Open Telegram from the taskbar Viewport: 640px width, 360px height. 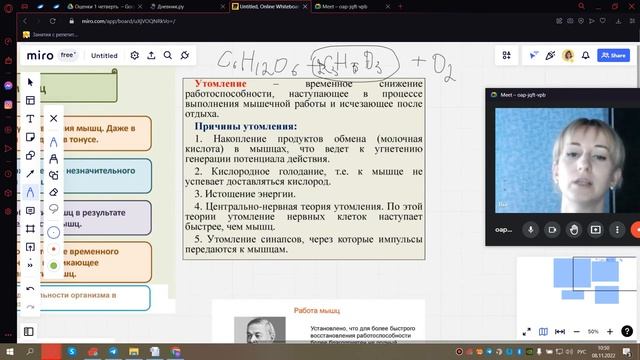coord(113,351)
